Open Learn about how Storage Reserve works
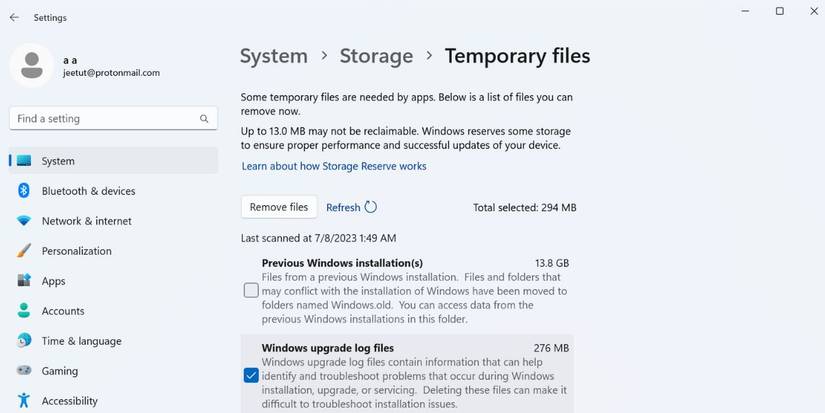Screen dimensions: 825x413 click(x=334, y=166)
